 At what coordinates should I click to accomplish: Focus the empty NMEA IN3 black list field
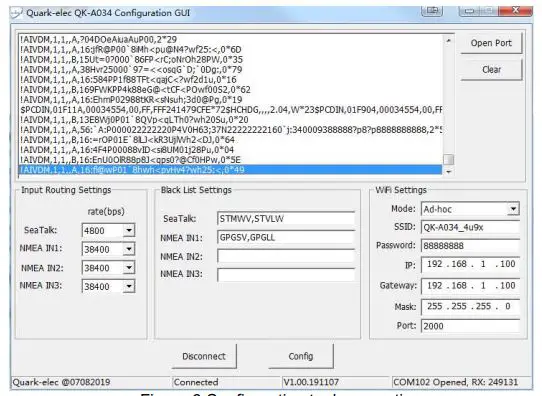(286, 274)
